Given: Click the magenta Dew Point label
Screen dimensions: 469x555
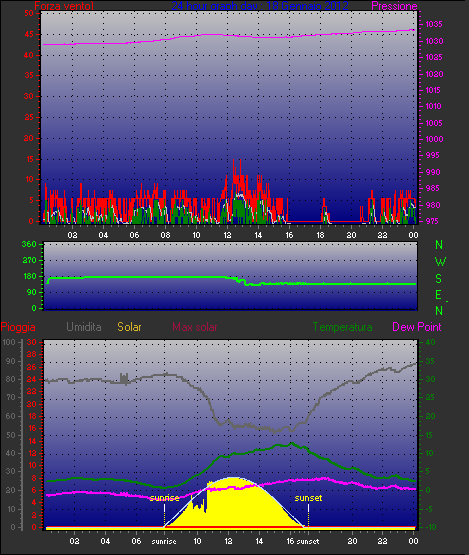Looking at the screenshot, I should (x=417, y=327).
